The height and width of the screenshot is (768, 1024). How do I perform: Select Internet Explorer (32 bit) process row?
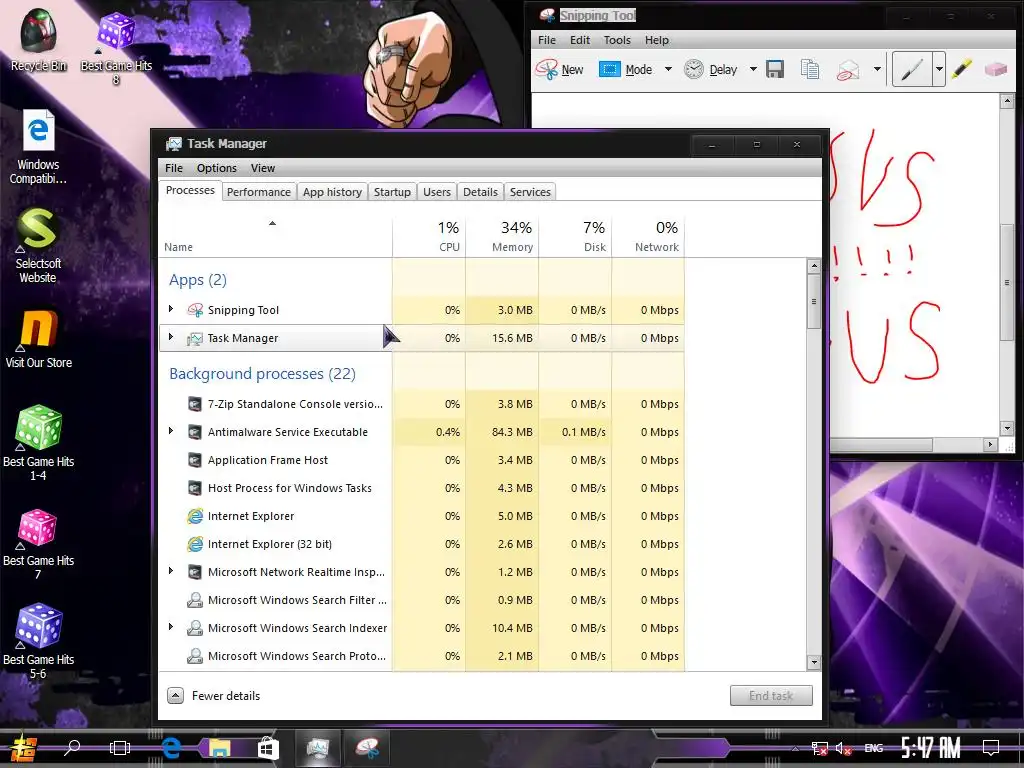tap(422, 544)
